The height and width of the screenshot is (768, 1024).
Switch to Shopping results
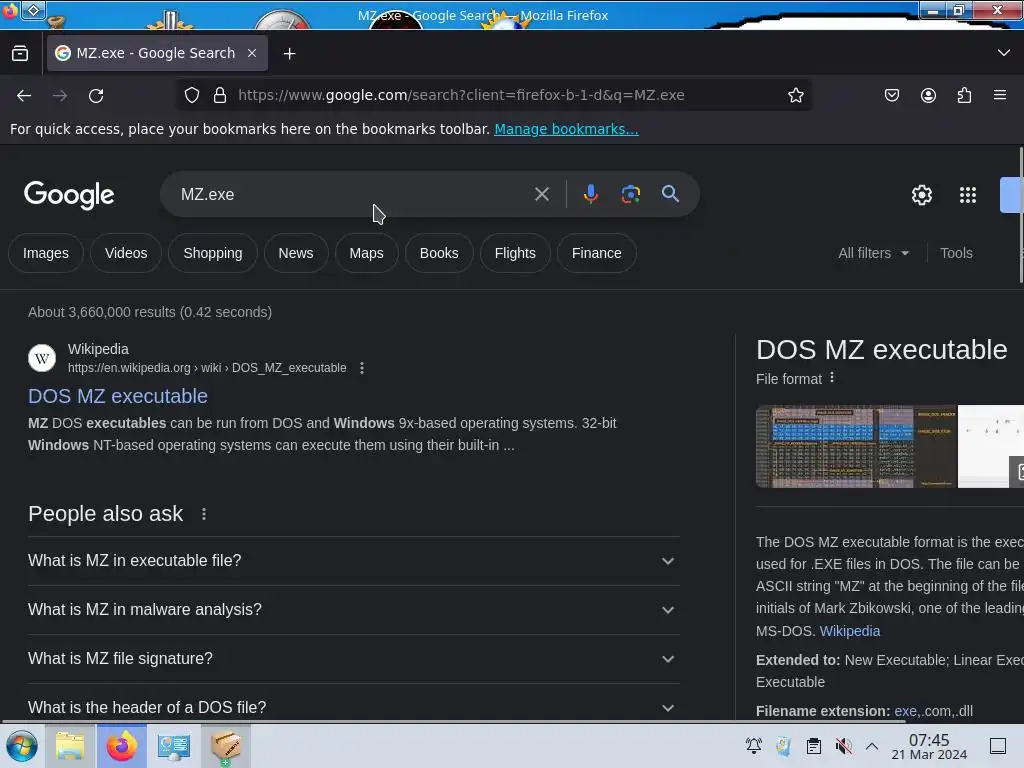213,253
